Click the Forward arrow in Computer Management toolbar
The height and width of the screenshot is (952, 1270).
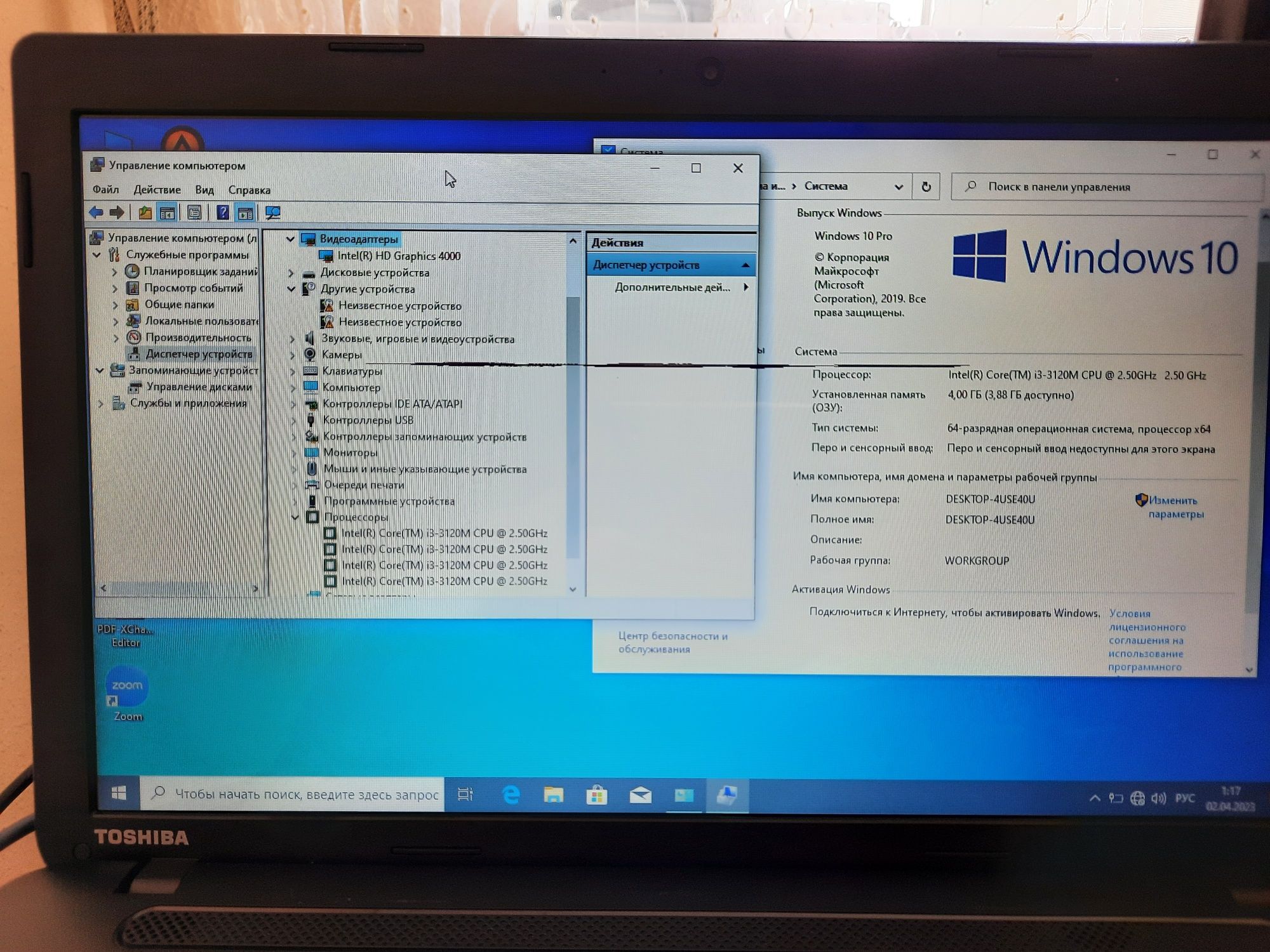(117, 212)
